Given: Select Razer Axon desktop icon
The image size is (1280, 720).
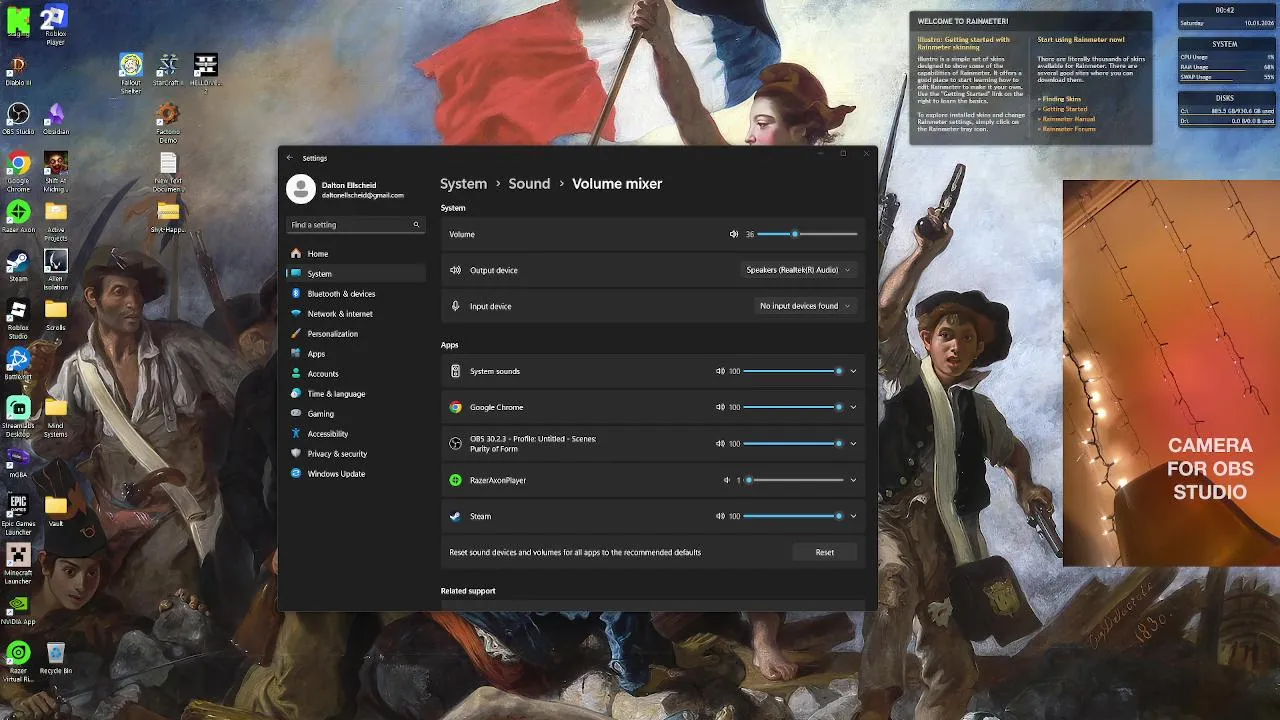Looking at the screenshot, I should [18, 217].
